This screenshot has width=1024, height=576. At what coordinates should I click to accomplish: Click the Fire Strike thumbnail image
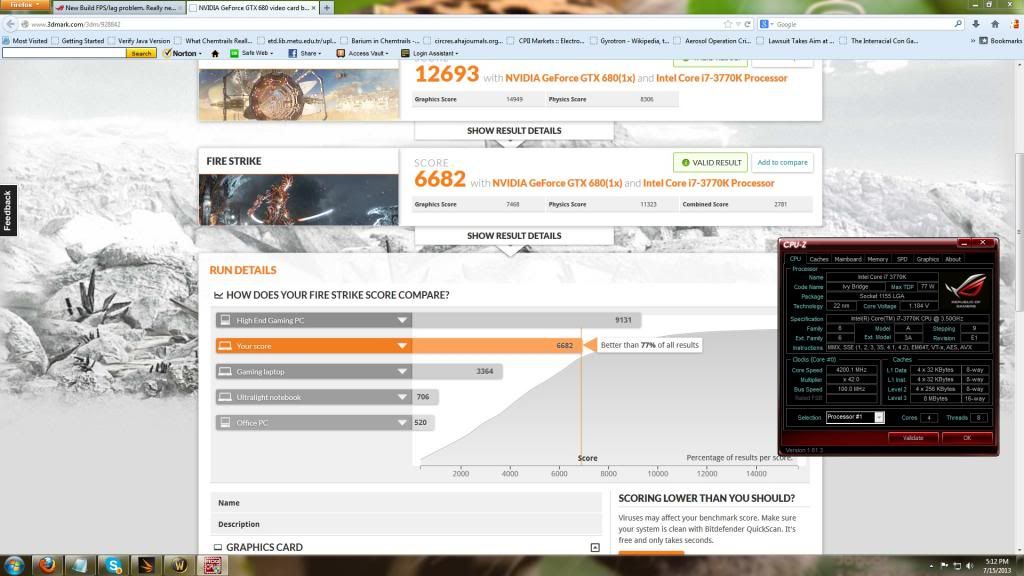tap(298, 199)
